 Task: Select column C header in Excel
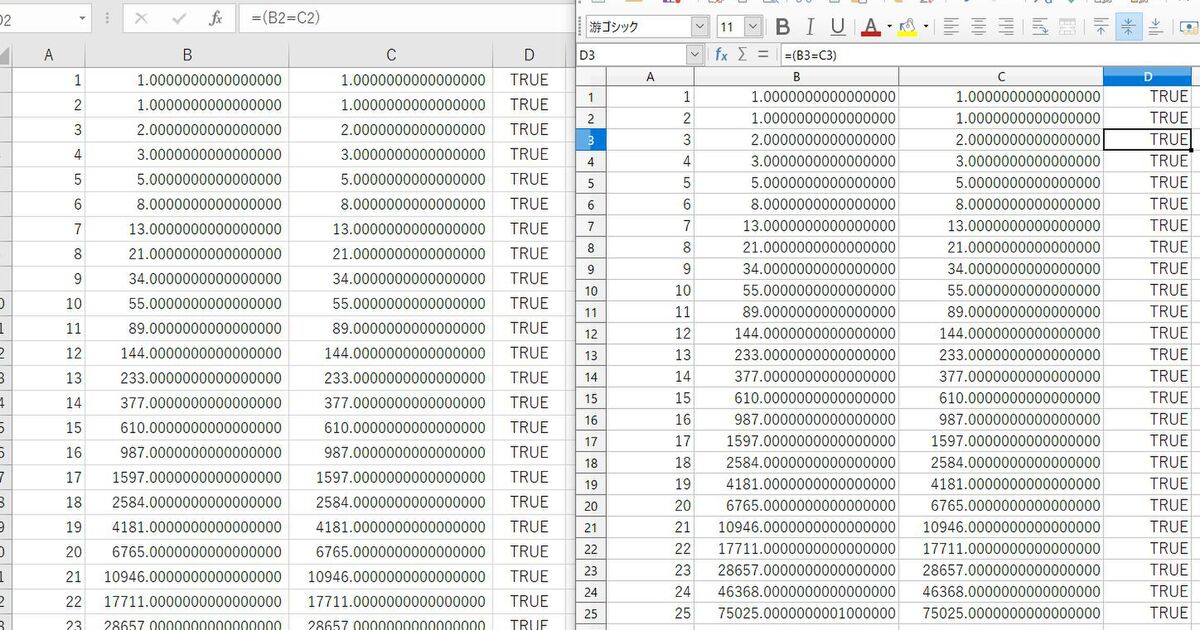(x=390, y=56)
